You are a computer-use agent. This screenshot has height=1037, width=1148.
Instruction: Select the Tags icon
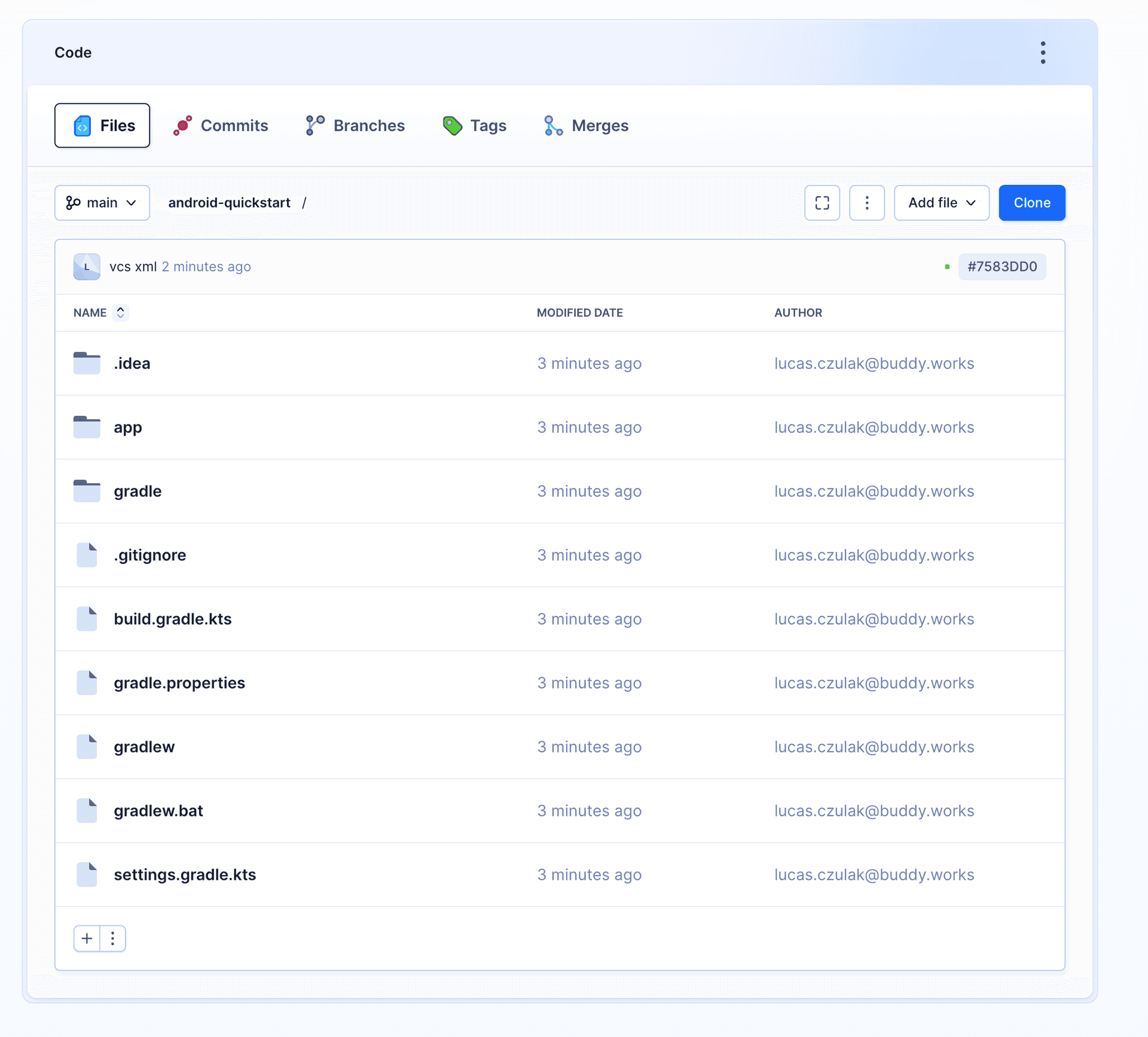coord(451,125)
